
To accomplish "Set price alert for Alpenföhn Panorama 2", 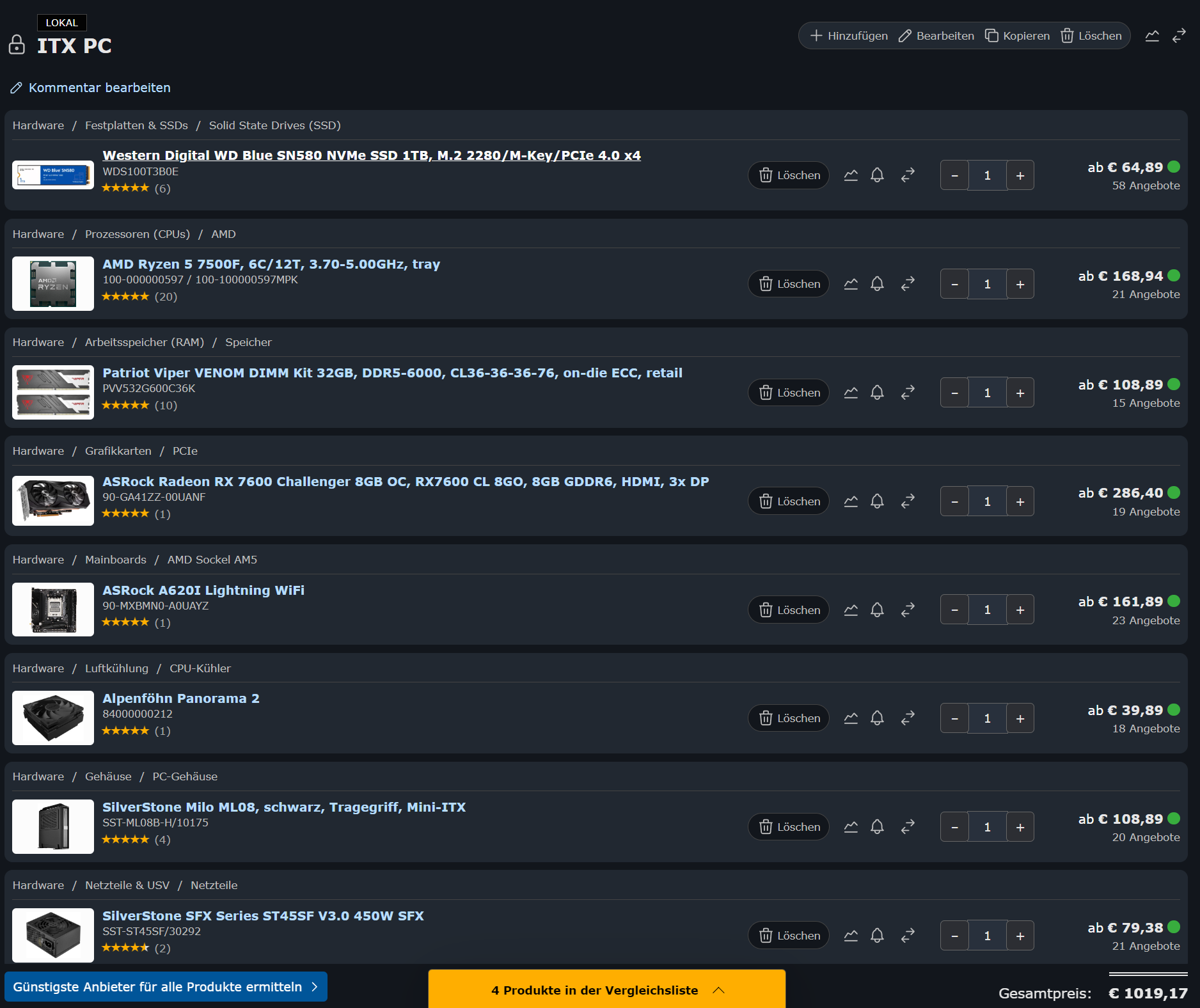I will 877,718.
